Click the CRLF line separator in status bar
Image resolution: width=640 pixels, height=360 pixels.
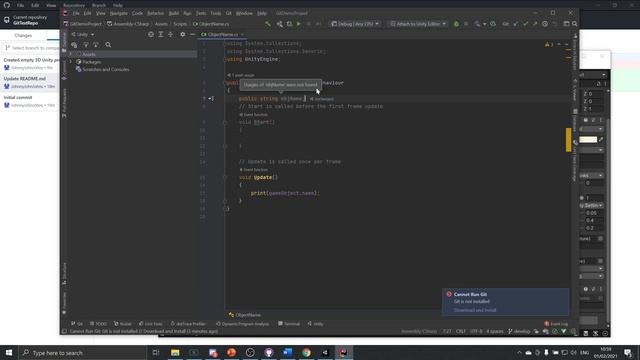click(x=461, y=331)
